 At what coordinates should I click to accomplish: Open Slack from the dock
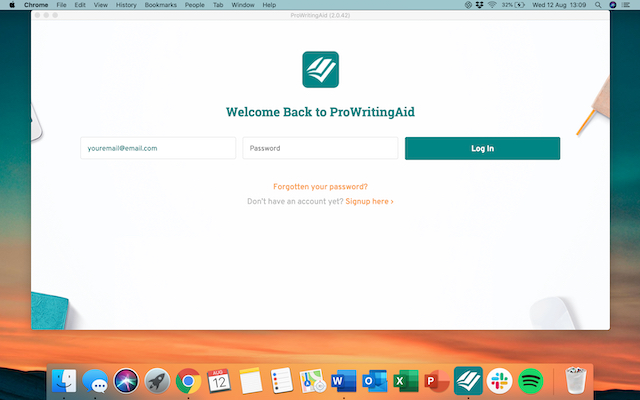click(499, 381)
